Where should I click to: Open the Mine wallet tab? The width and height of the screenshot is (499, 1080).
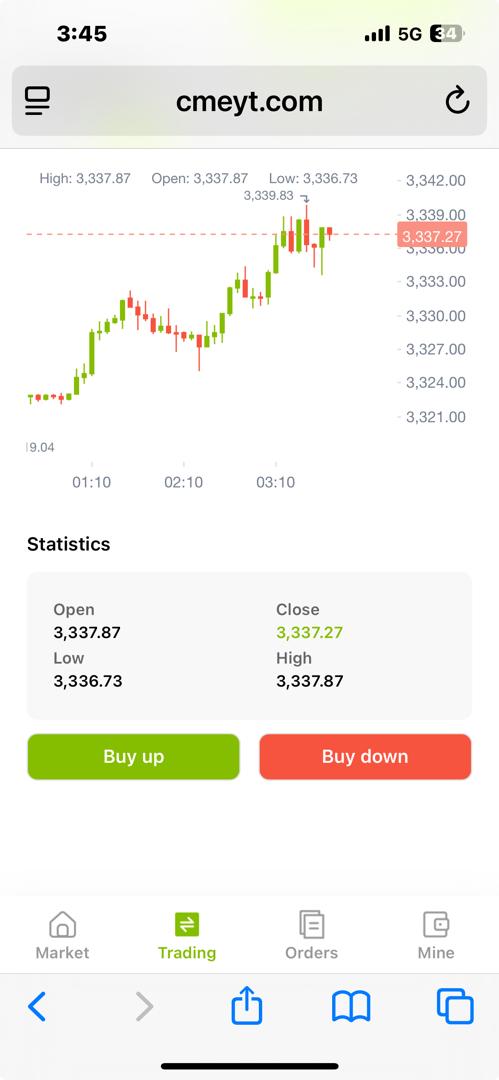436,935
